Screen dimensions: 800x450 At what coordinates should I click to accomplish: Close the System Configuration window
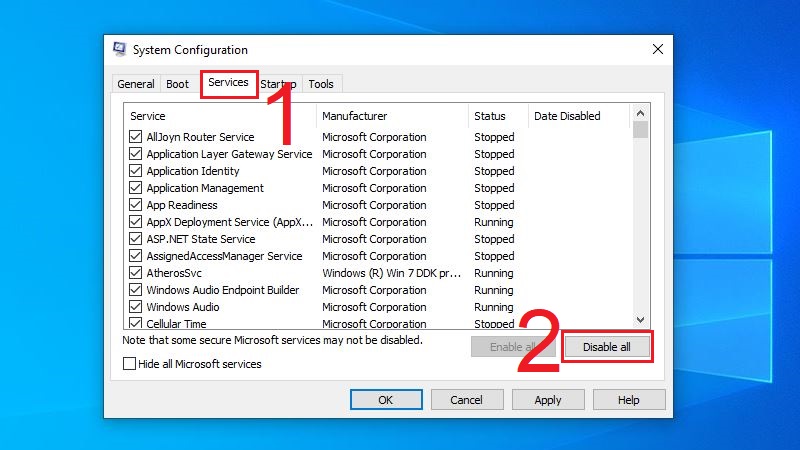tap(657, 49)
